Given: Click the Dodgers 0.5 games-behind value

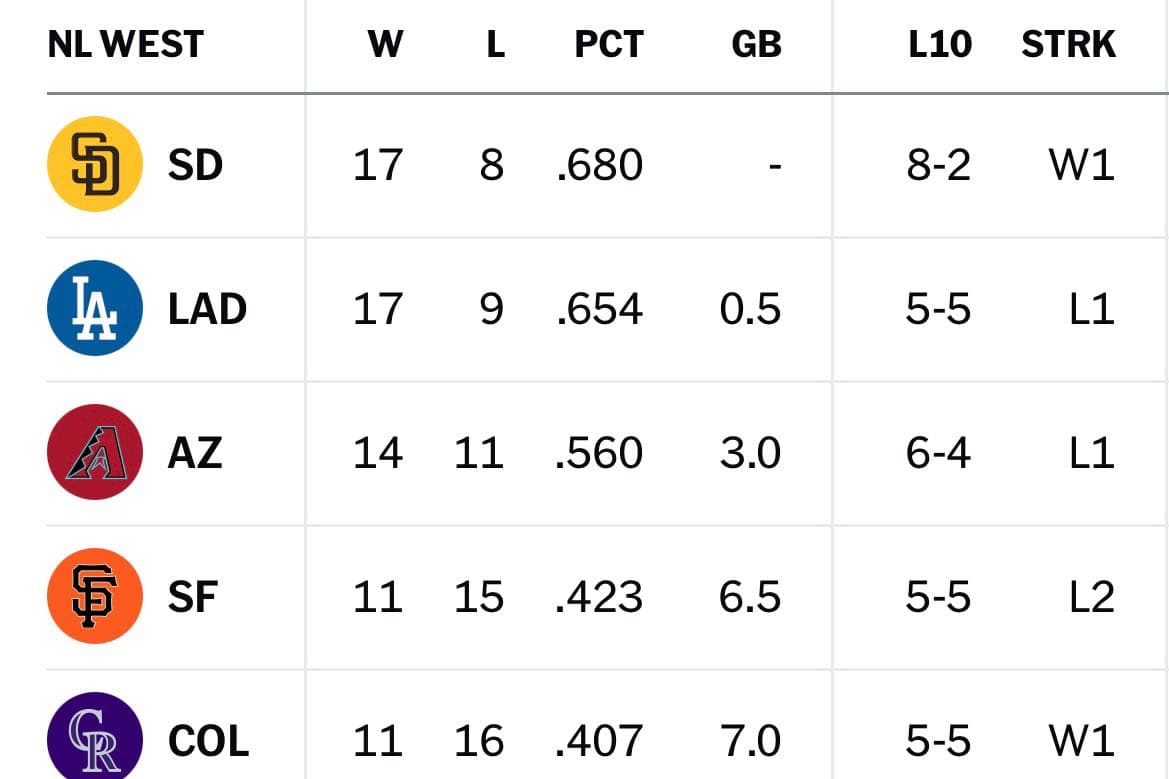Looking at the screenshot, I should click(750, 309).
